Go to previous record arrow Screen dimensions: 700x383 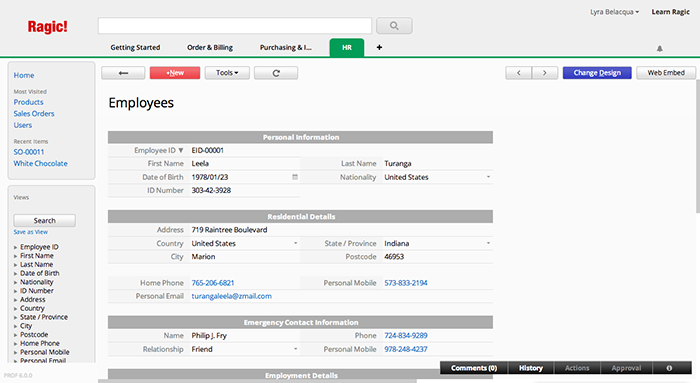[x=518, y=73]
